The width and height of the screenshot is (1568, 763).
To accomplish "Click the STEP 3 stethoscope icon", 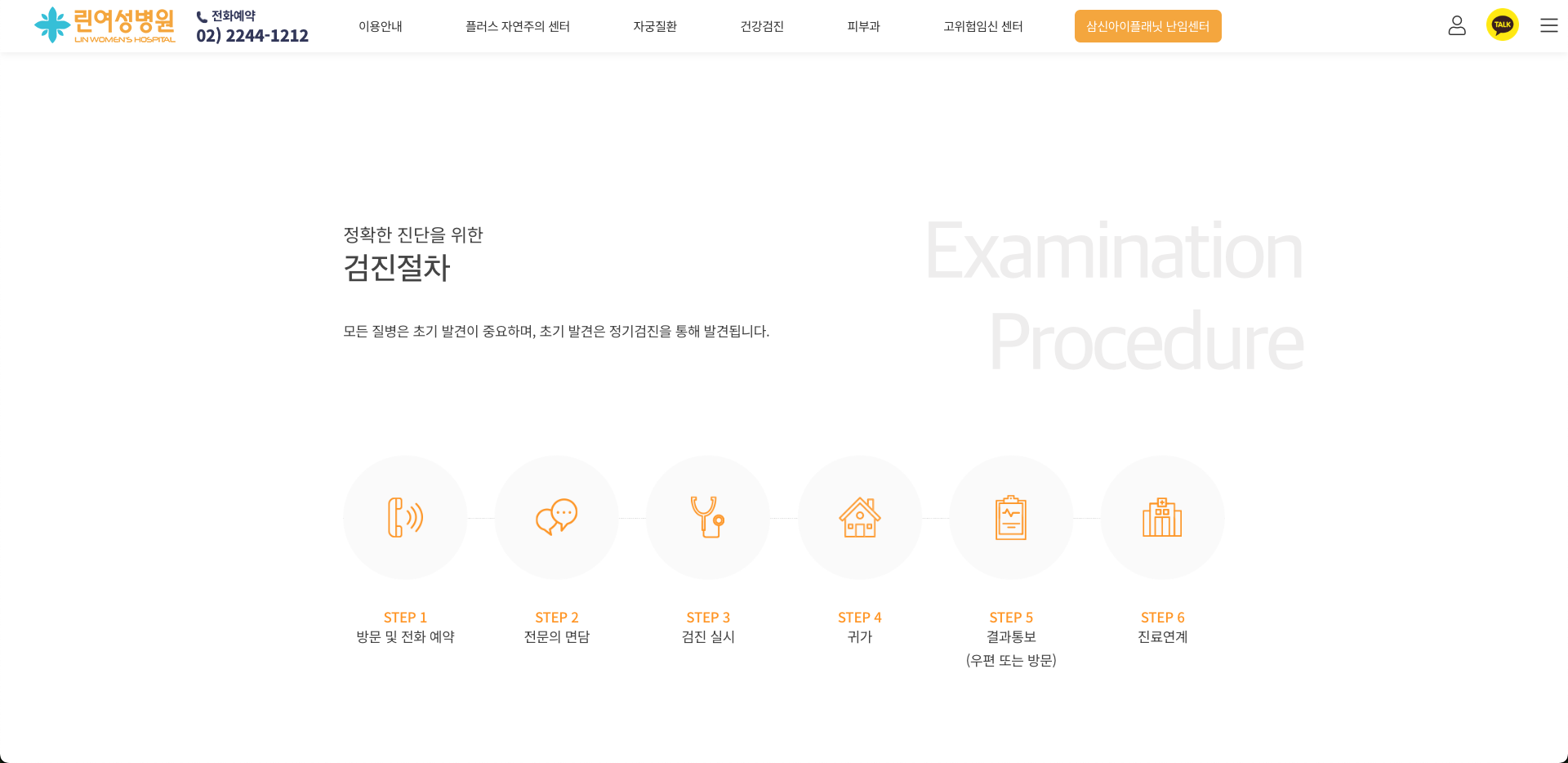I will tap(708, 517).
